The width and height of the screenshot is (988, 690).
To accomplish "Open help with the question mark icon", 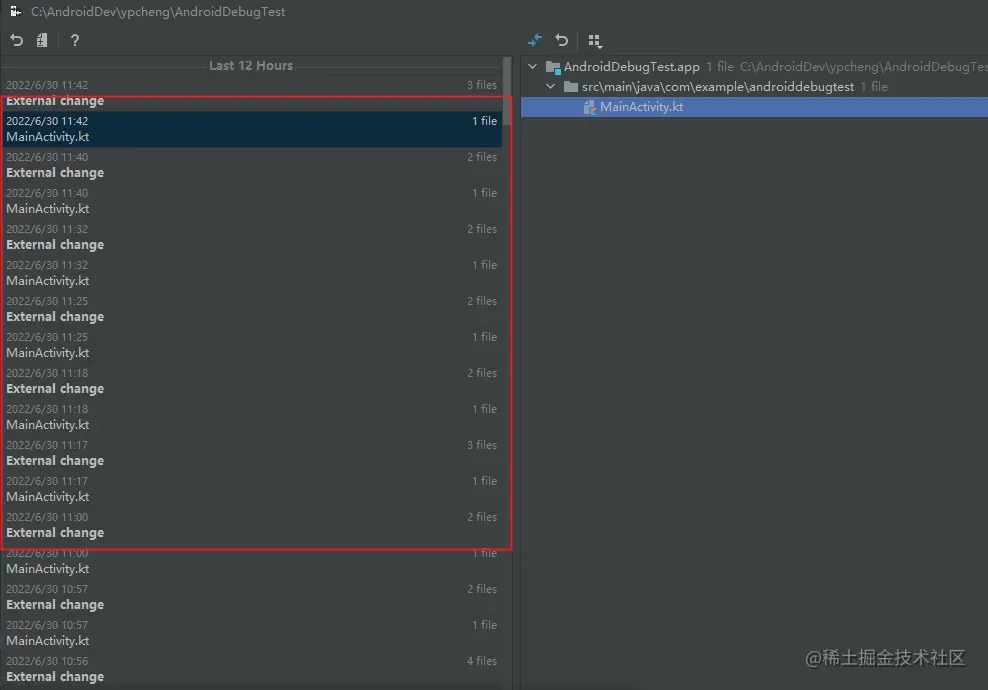I will click(x=74, y=40).
